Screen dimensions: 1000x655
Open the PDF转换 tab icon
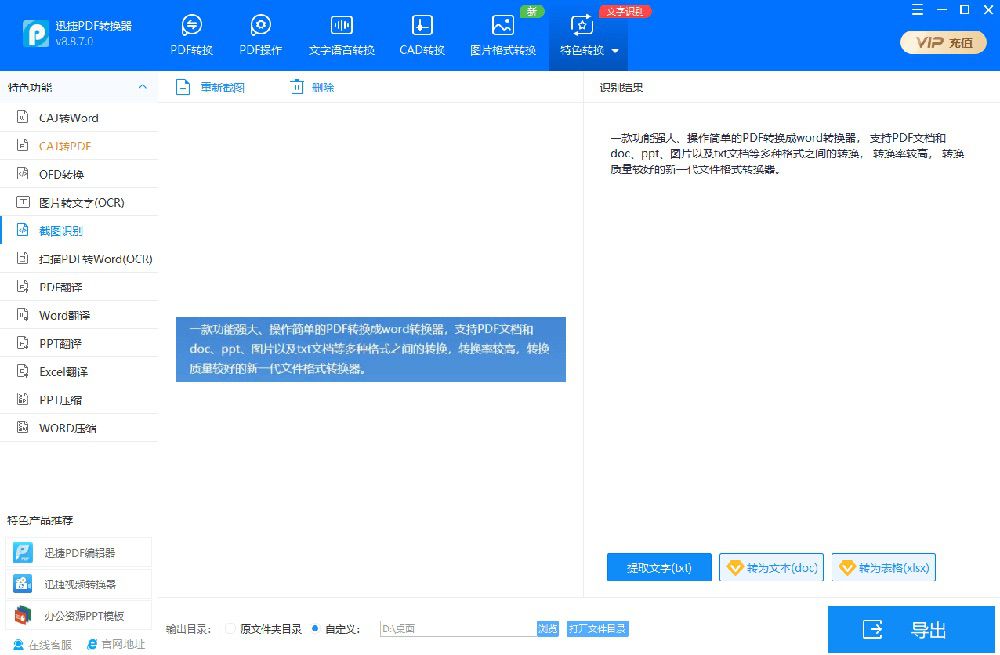(x=191, y=26)
